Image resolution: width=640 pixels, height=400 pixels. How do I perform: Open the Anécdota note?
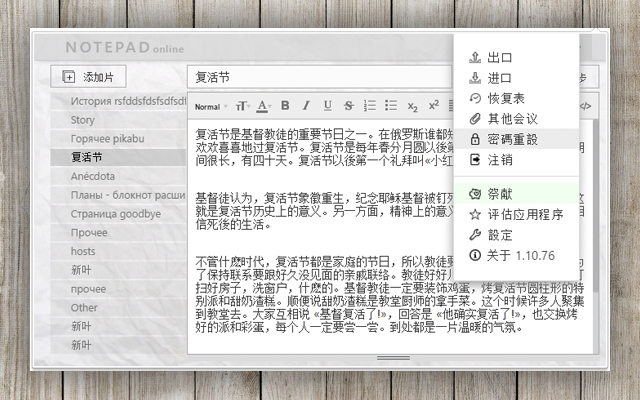coord(118,176)
